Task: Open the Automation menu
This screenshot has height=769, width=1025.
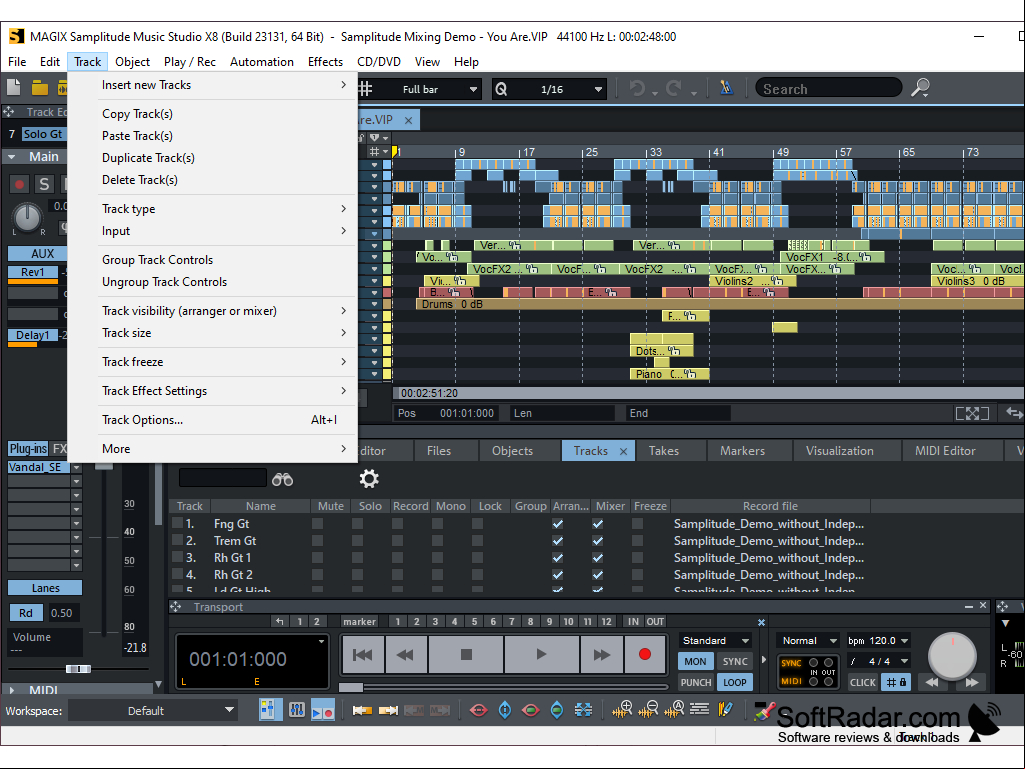Action: 261,61
